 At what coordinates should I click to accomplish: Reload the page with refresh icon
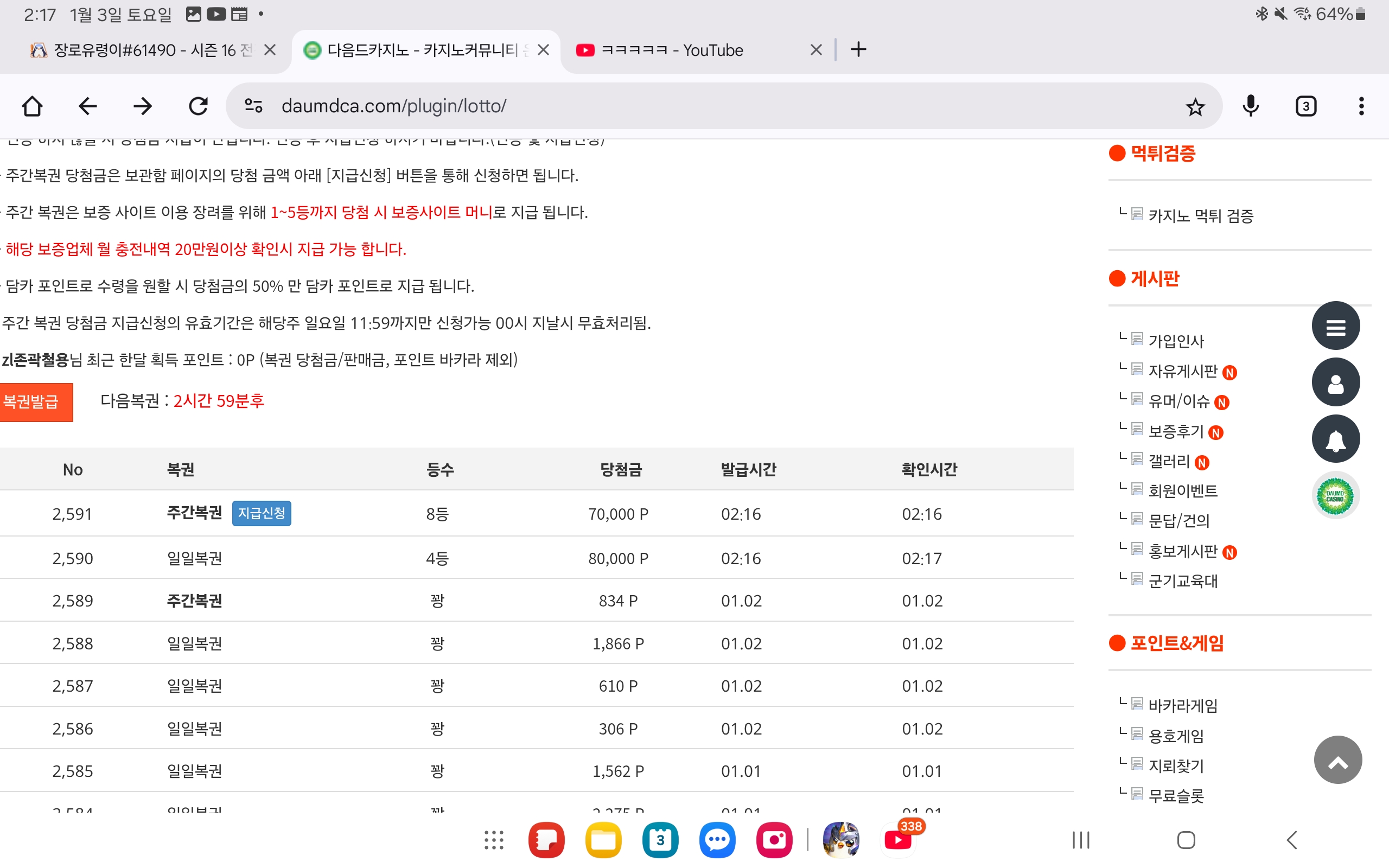point(198,106)
